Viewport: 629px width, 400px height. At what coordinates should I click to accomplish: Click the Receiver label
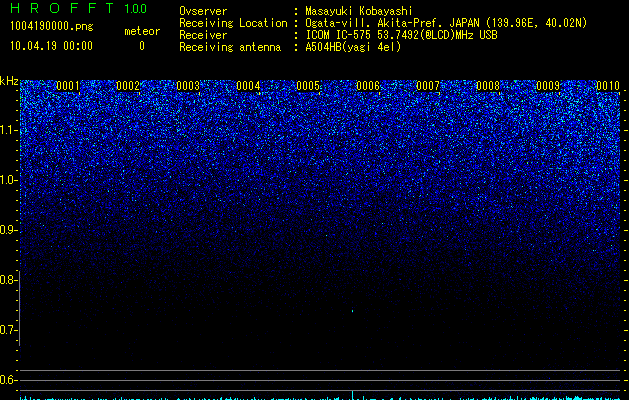203,35
